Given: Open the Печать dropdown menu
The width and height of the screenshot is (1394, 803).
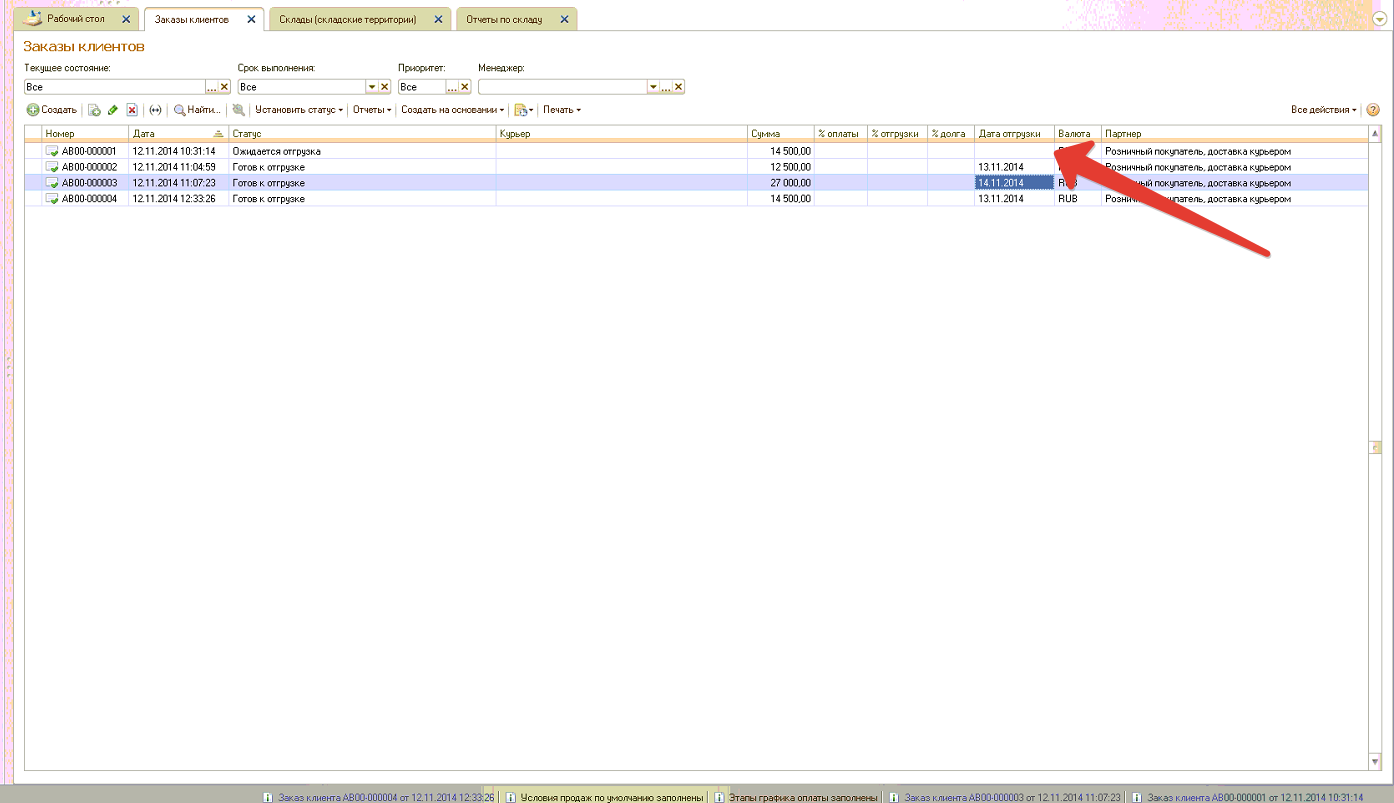Looking at the screenshot, I should pos(561,110).
